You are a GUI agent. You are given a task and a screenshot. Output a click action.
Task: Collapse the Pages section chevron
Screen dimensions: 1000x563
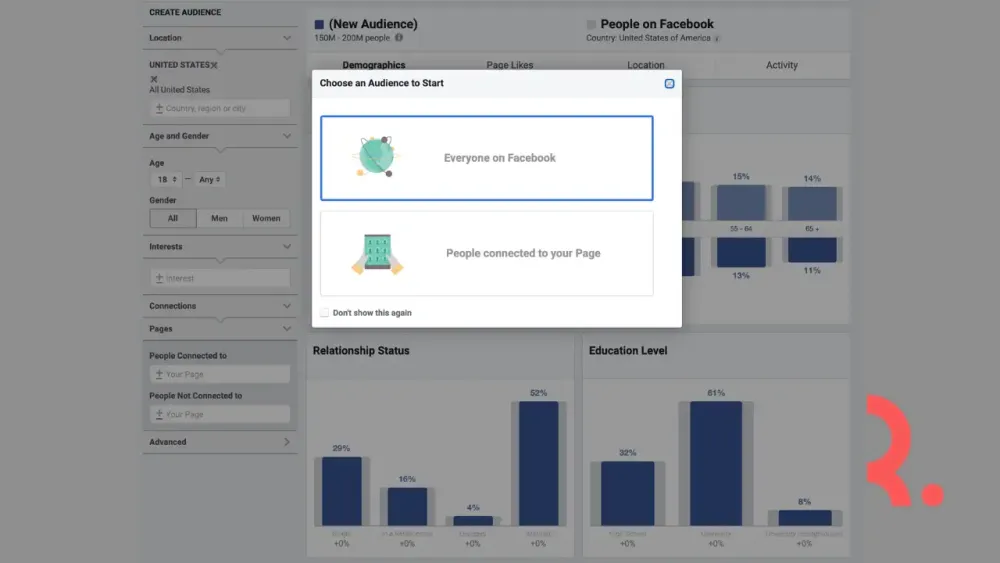point(287,329)
